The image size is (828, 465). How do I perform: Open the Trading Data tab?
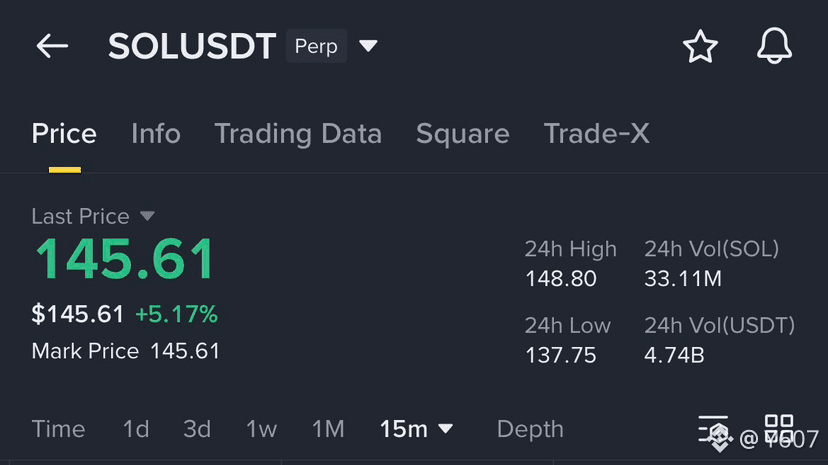tap(298, 134)
